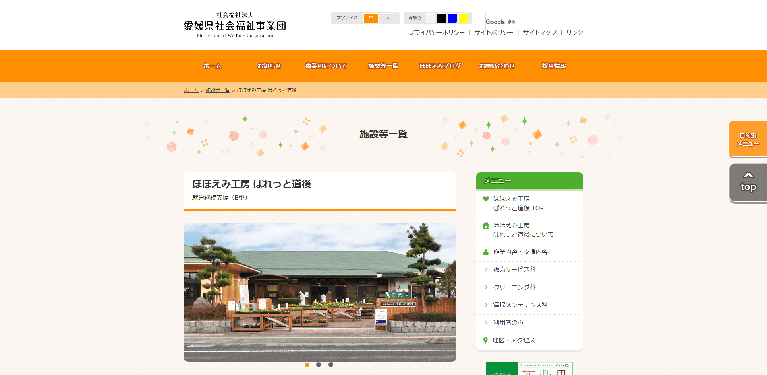Open the プライバシーポリシー link
The height and width of the screenshot is (375, 767).
[x=437, y=32]
